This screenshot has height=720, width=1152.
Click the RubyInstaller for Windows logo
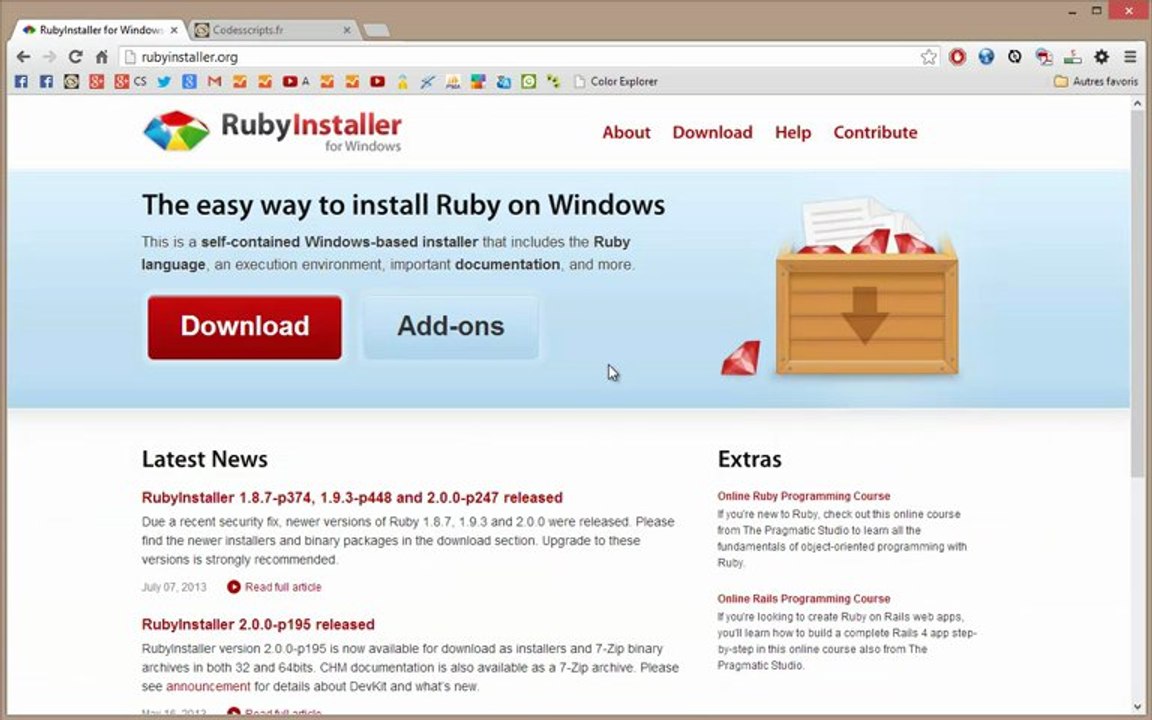[x=272, y=132]
